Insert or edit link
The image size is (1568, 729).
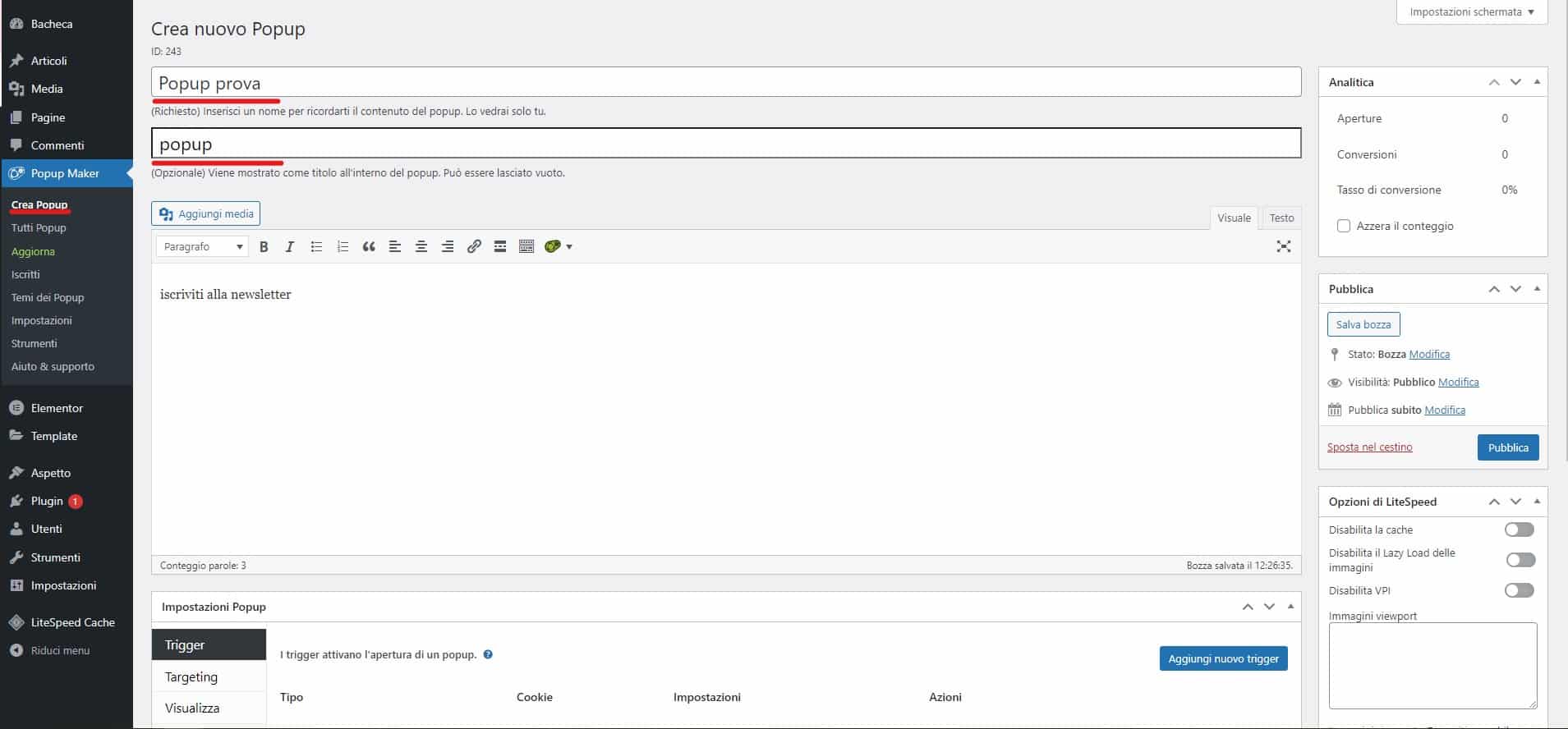pos(474,246)
